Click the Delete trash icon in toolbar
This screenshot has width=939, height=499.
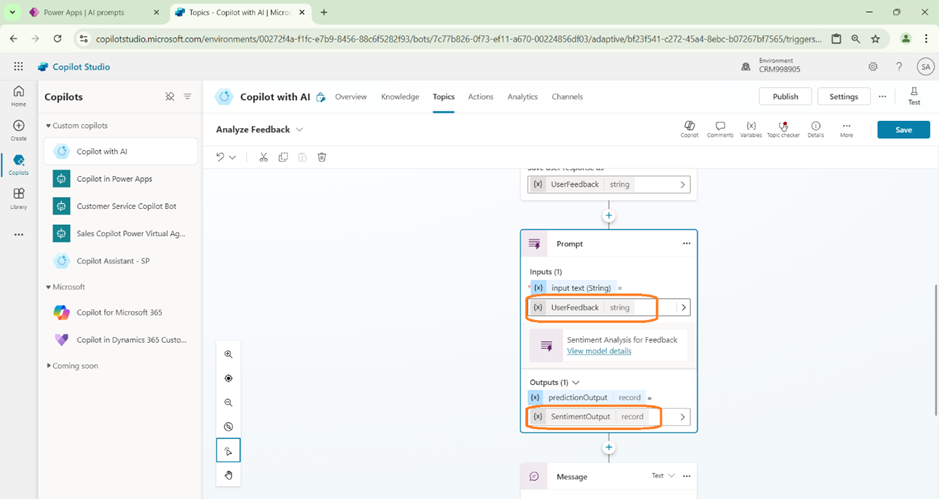point(322,157)
